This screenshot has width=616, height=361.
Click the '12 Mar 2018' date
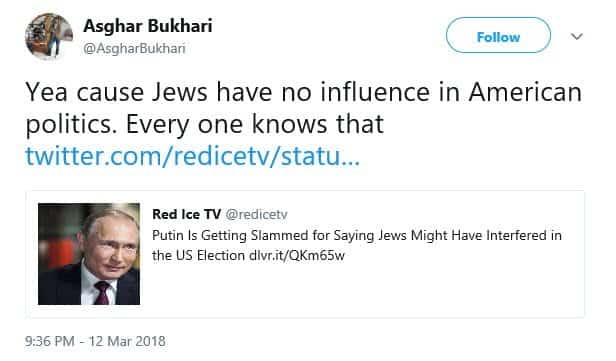[127, 341]
